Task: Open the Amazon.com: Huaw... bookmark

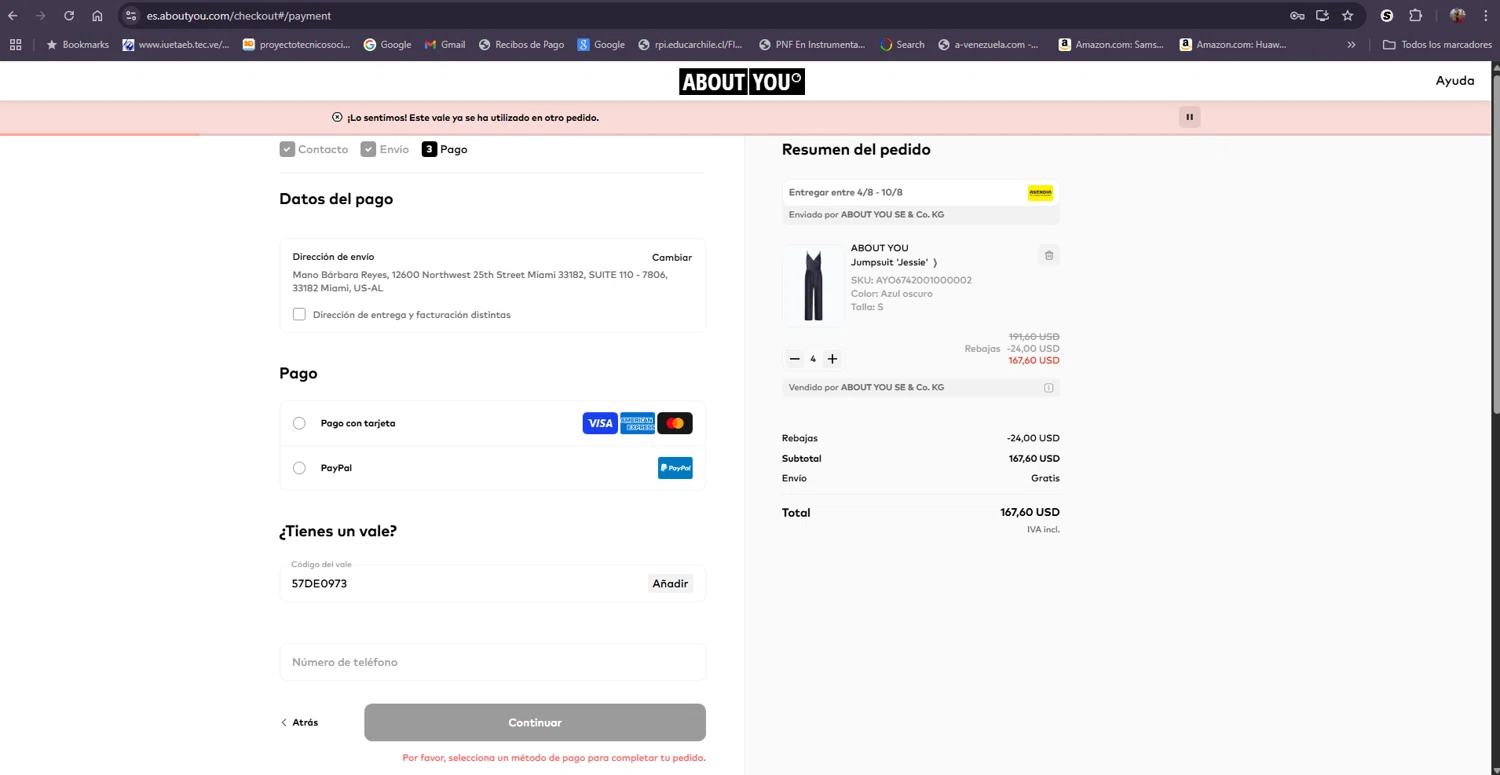Action: click(1233, 45)
